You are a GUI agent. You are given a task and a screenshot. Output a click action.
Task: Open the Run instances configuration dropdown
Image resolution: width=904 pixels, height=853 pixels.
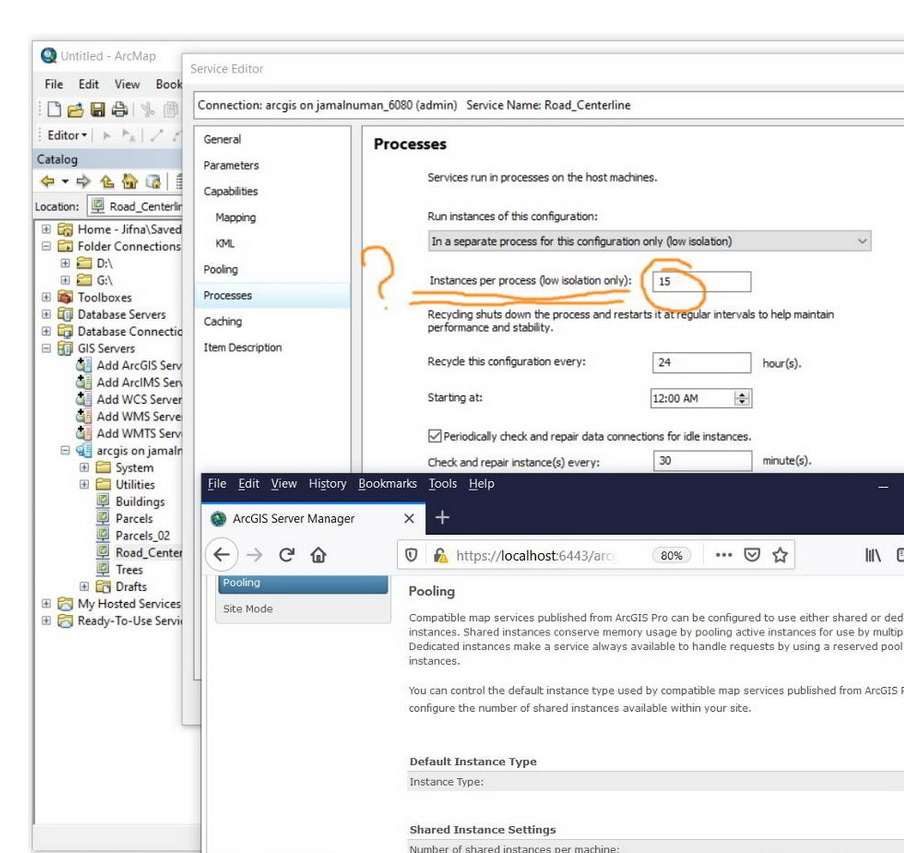pyautogui.click(x=650, y=241)
